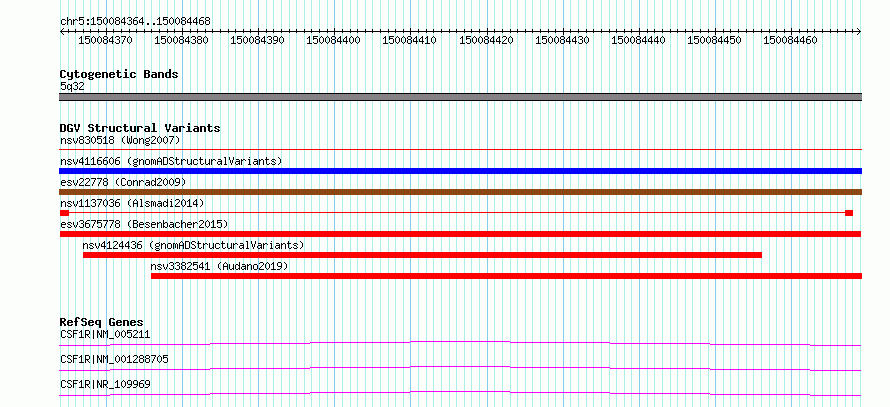Open gene label CSF1R|NM_005211
890x407 pixels.
tap(105, 334)
